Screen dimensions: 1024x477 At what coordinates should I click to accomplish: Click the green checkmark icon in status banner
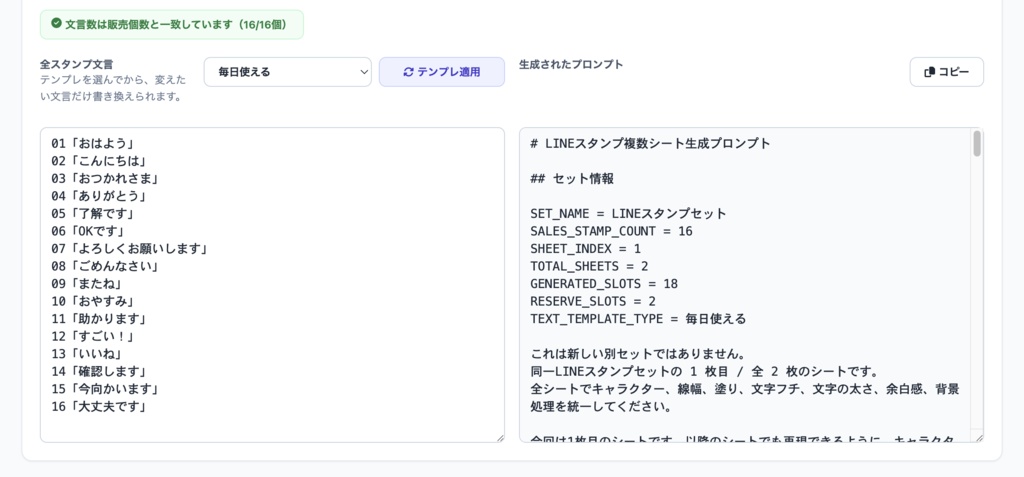(56, 24)
